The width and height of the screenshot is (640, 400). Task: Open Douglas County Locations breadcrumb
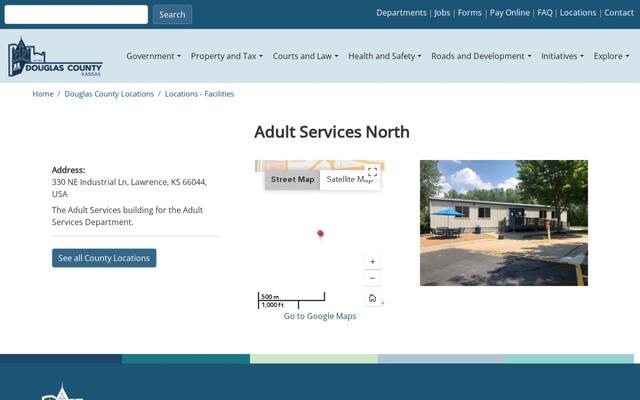tap(109, 94)
